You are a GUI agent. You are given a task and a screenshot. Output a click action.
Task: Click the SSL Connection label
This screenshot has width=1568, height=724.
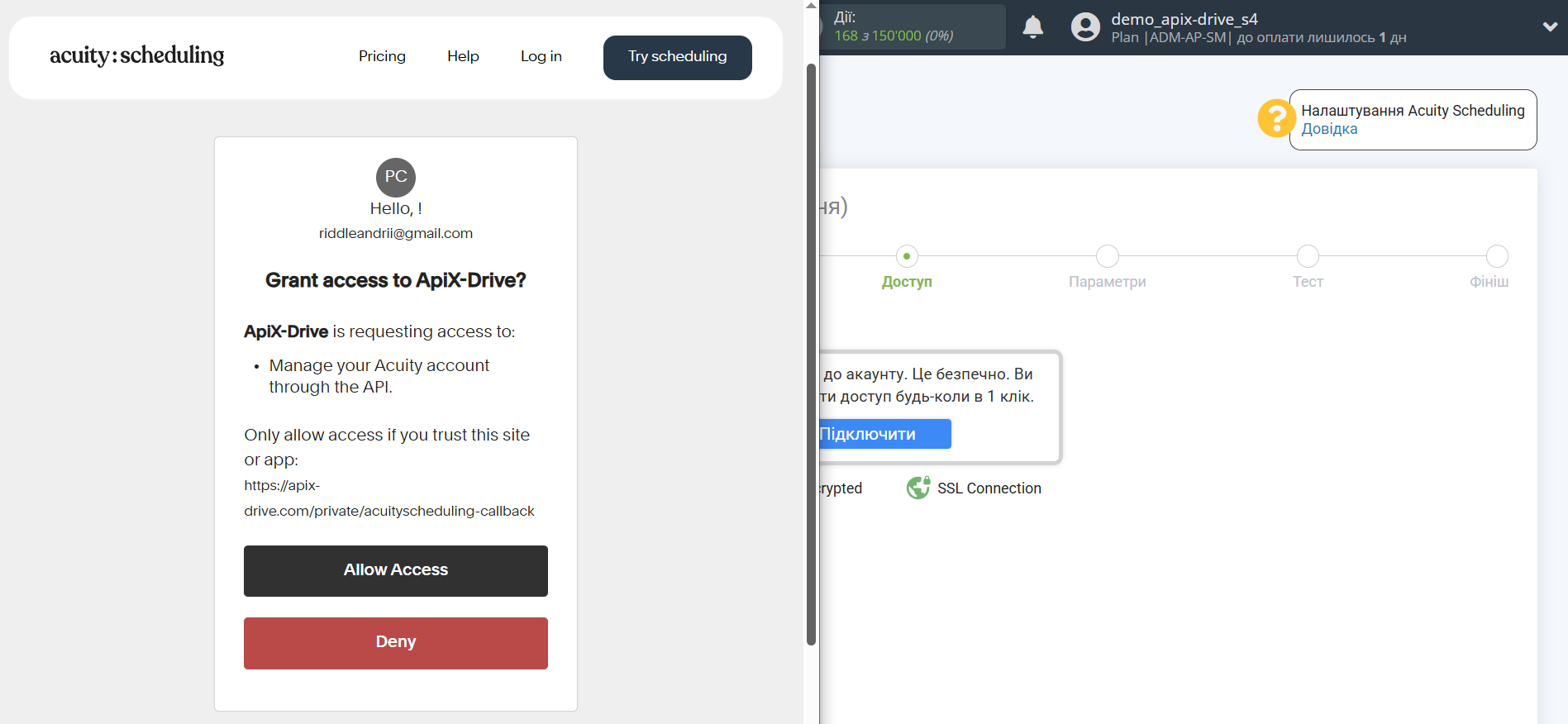coord(989,488)
